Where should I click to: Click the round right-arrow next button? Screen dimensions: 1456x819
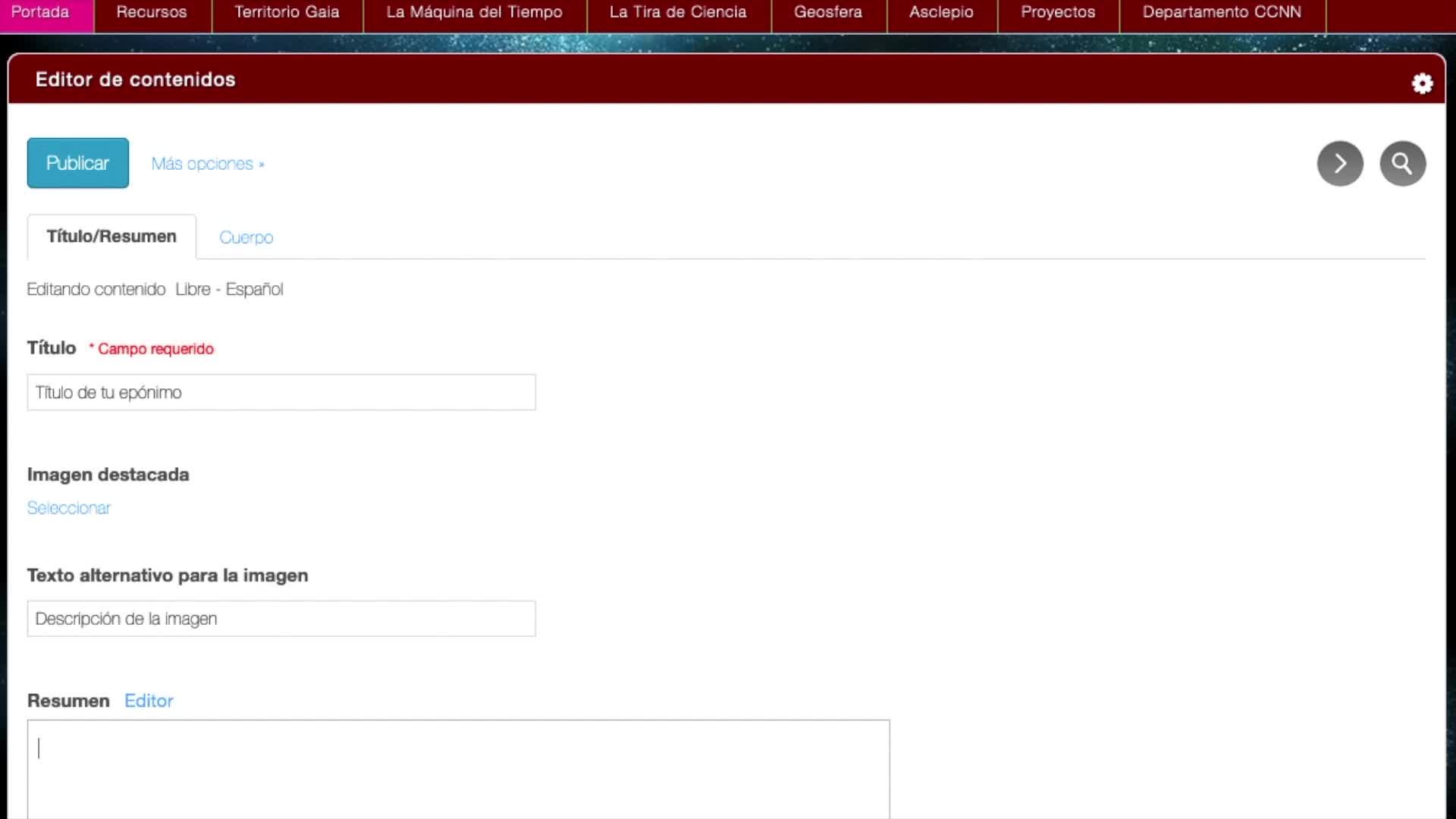click(1340, 164)
